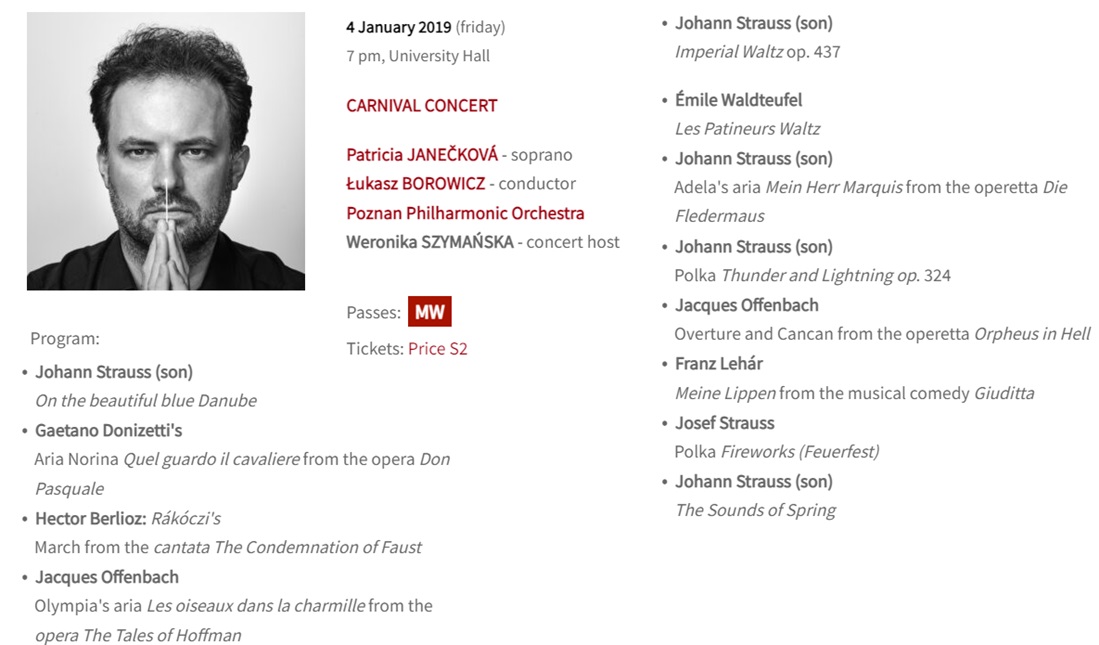
Task: Select the Les Patineurs Waltz title
Action: pyautogui.click(x=747, y=129)
